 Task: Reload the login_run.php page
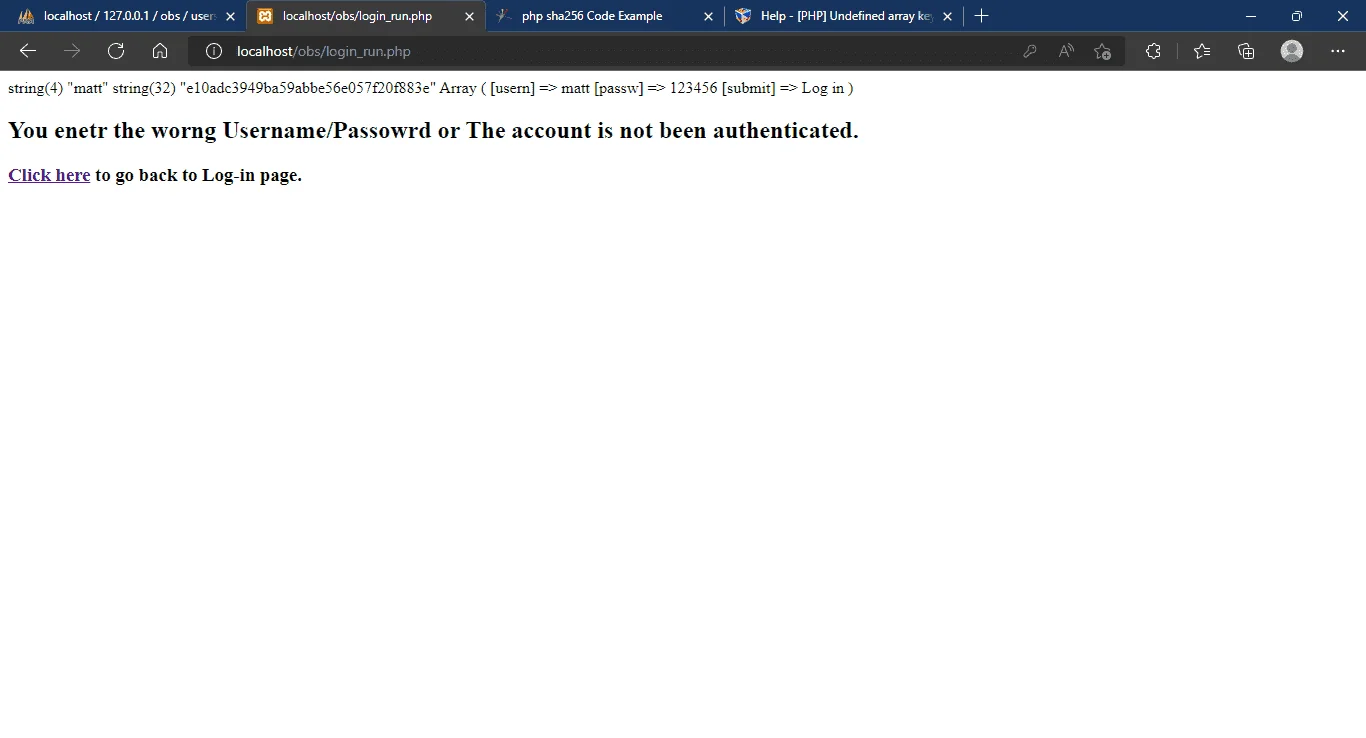(116, 51)
